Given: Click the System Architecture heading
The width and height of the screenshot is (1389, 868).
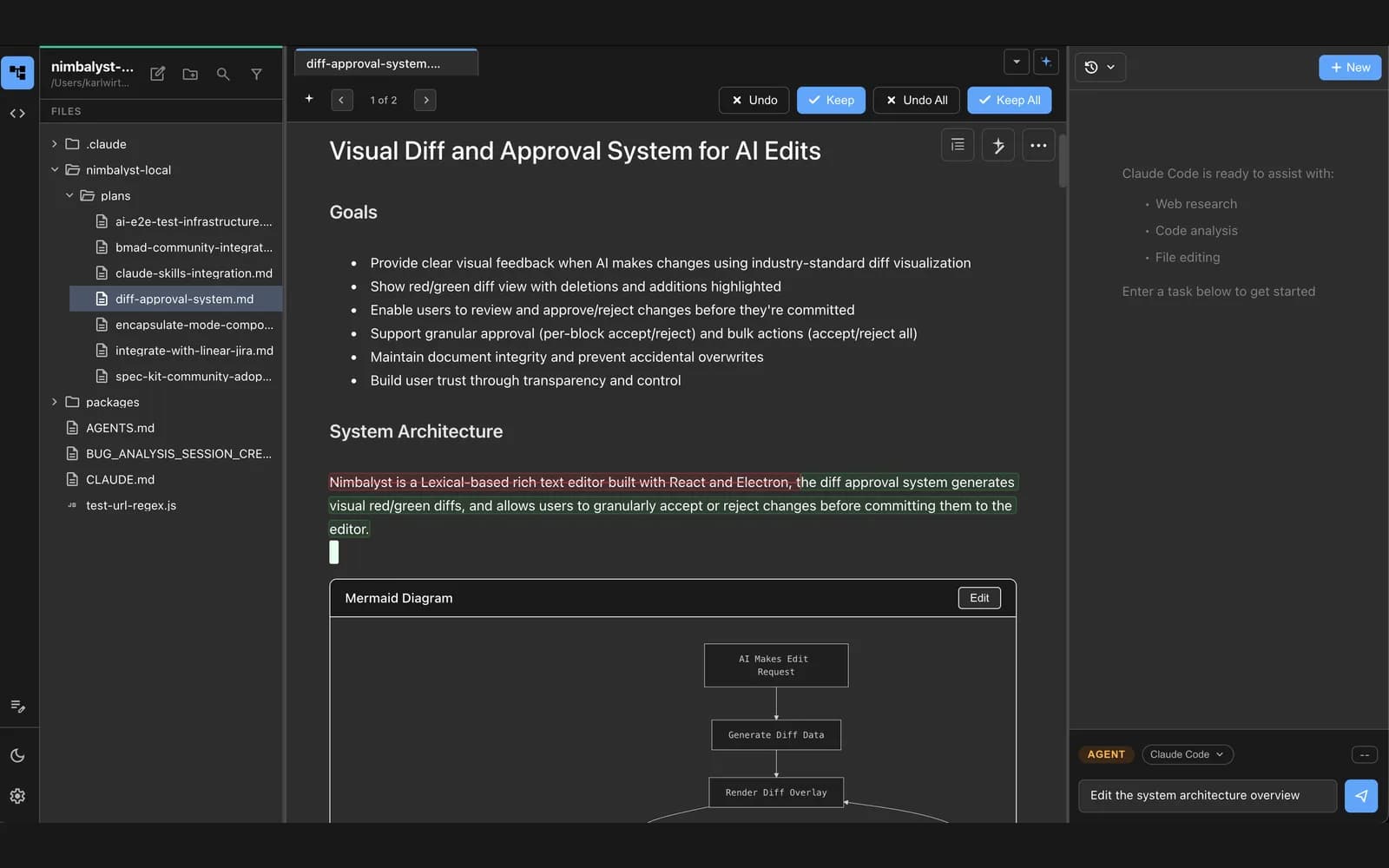Looking at the screenshot, I should [x=416, y=431].
